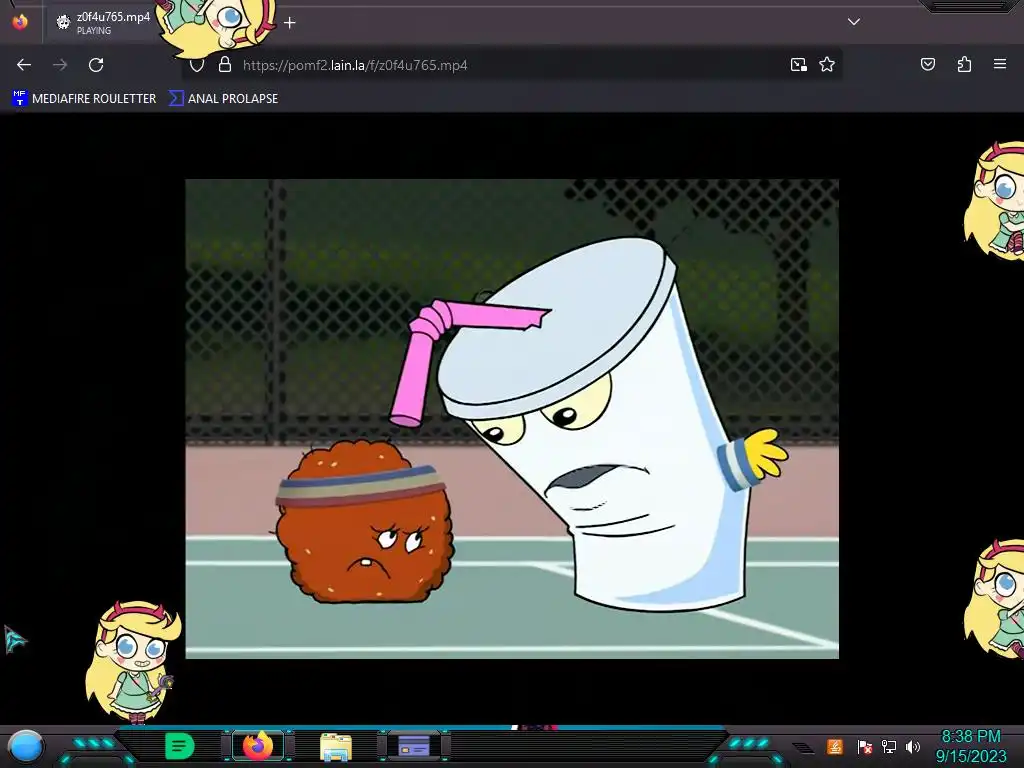Open the Start menu orb
This screenshot has height=768, width=1024.
[25, 746]
